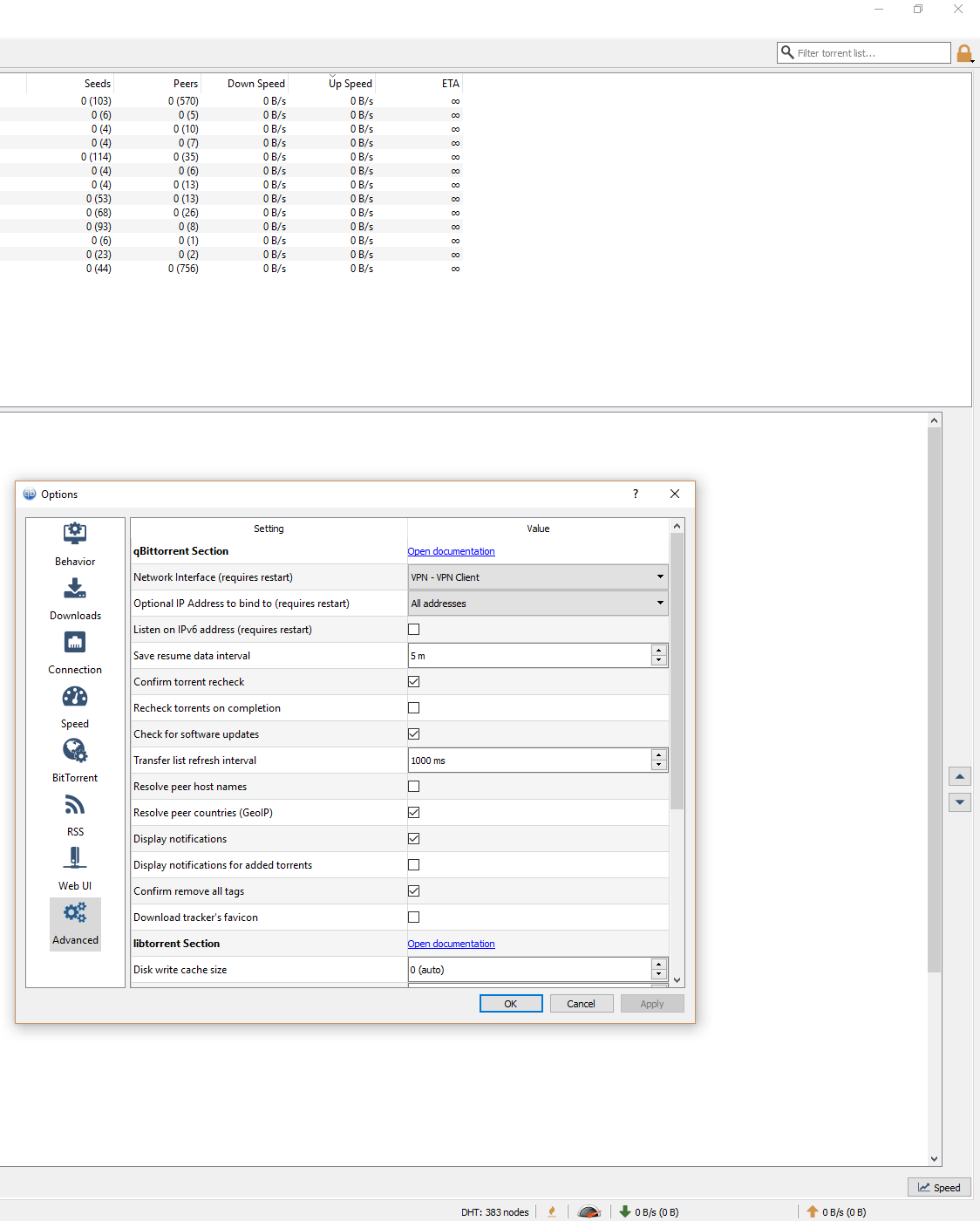Click the search magnifier icon in filter box
The width and height of the screenshot is (980, 1221).
(787, 52)
